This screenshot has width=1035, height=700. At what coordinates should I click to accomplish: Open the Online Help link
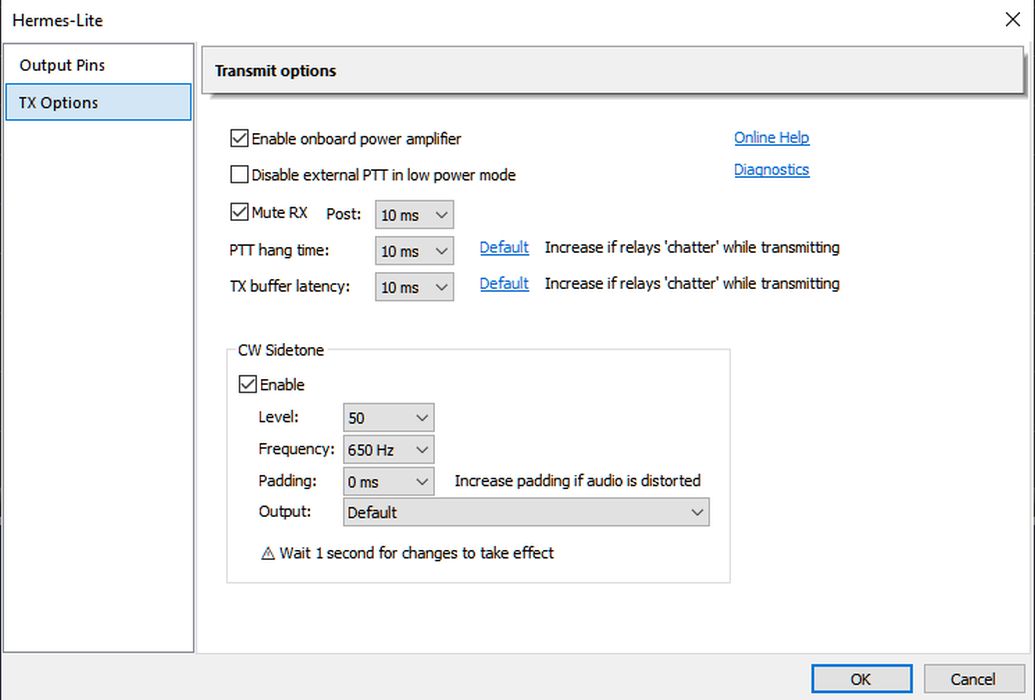[x=771, y=138]
